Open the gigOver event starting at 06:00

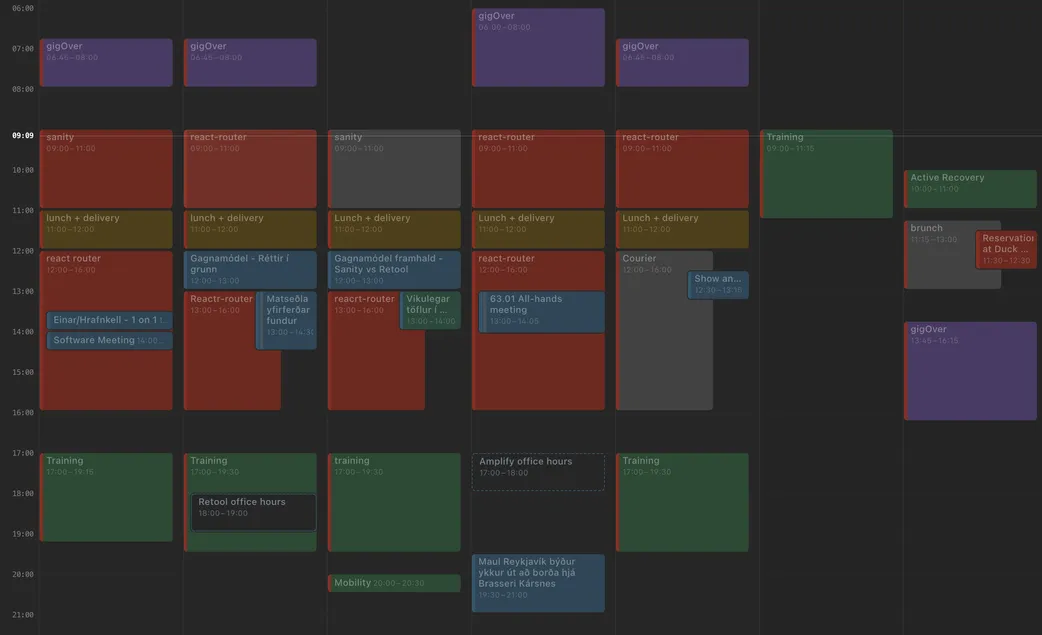tap(538, 45)
